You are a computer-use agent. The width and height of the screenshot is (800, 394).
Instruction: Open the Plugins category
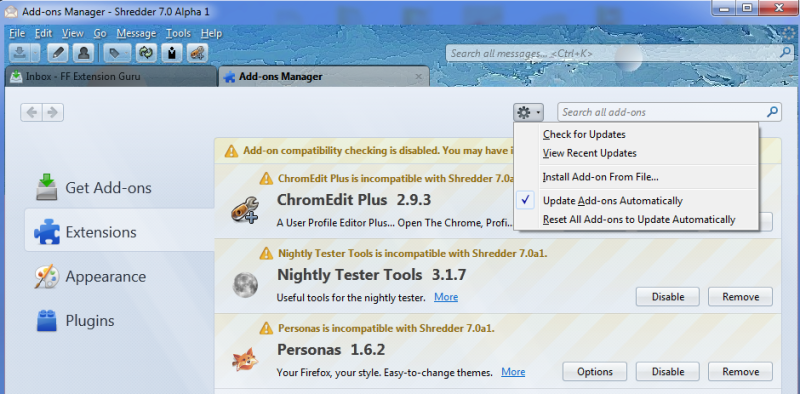pyautogui.click(x=120, y=321)
